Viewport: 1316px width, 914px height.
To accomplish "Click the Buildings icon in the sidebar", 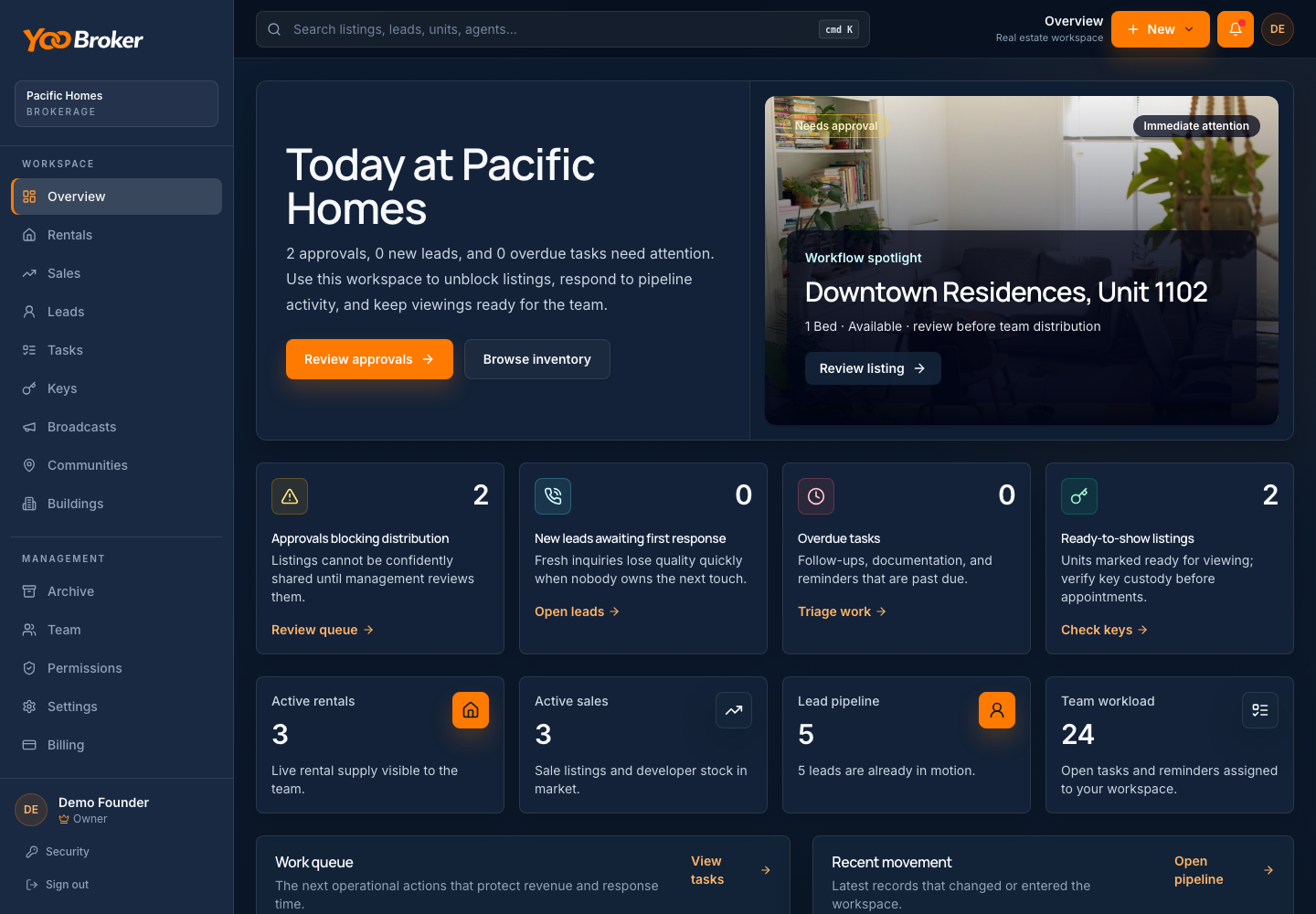I will [28, 504].
